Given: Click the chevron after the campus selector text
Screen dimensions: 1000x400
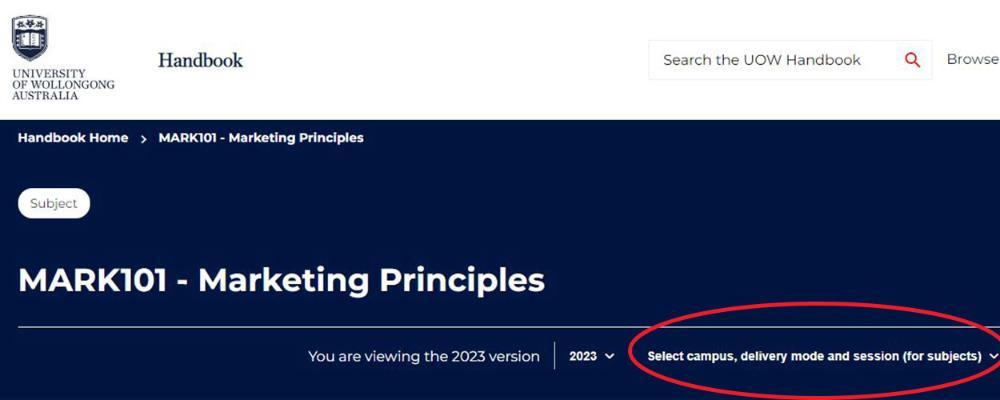Looking at the screenshot, I should tap(993, 356).
